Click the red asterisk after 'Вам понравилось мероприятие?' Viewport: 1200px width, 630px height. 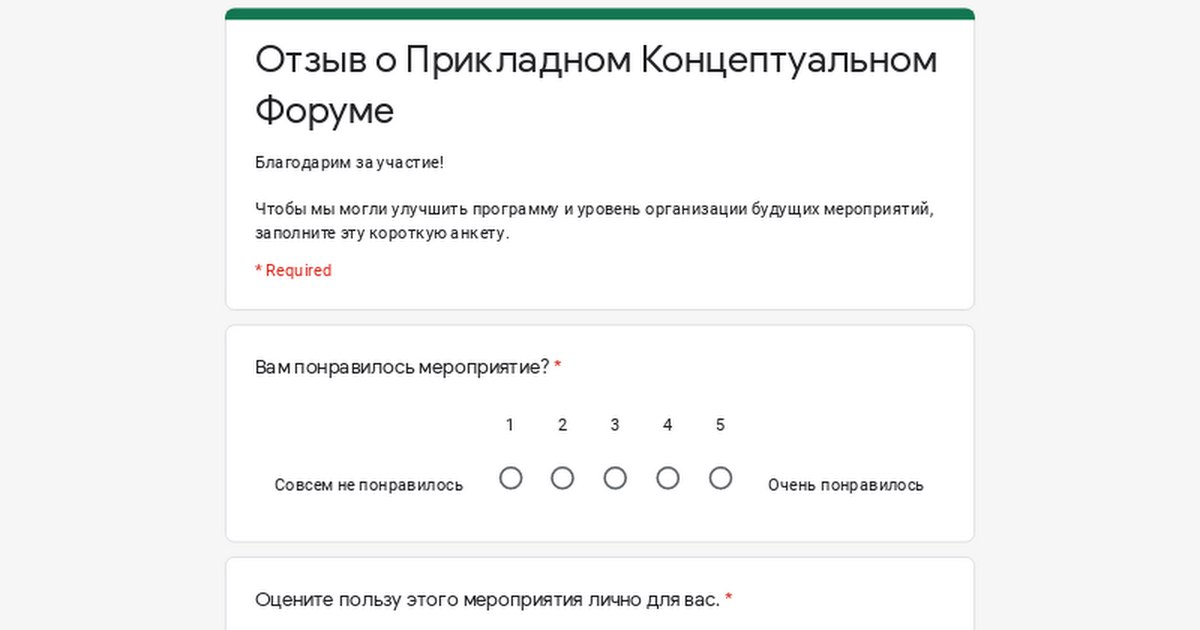tap(558, 367)
